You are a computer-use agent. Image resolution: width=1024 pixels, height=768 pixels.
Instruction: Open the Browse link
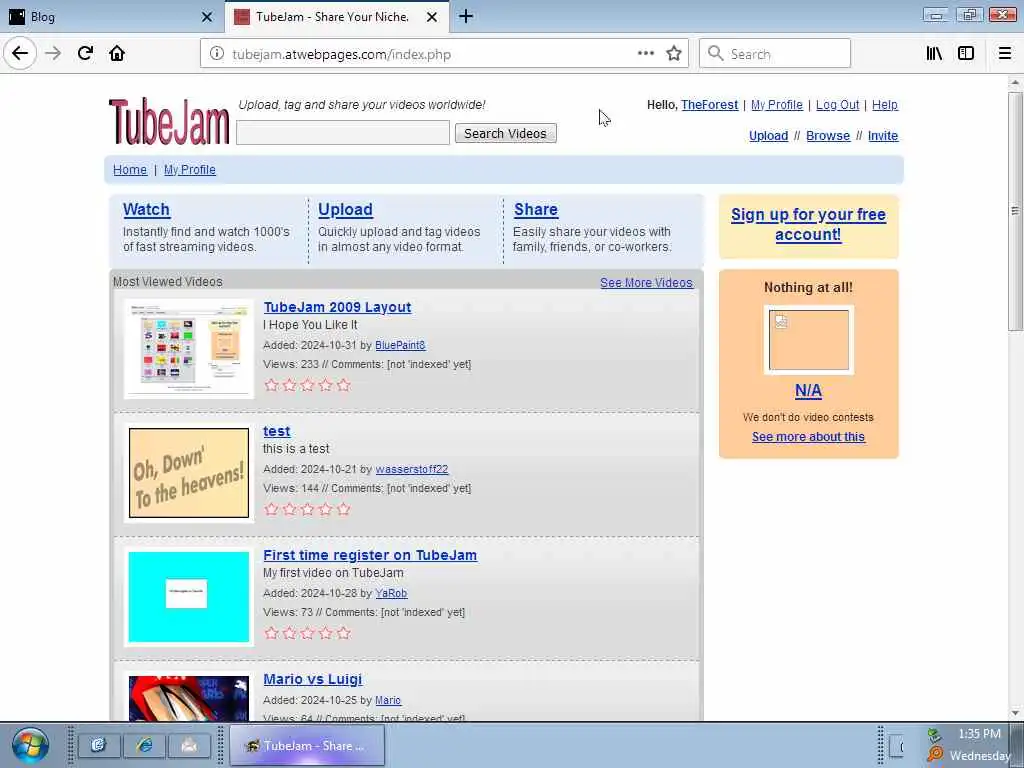click(x=828, y=136)
